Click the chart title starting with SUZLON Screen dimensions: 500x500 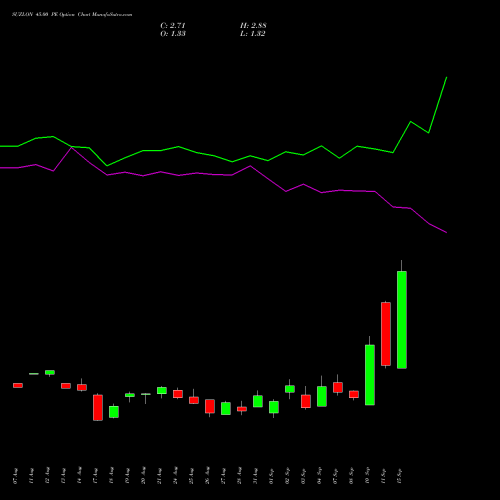coord(72,15)
